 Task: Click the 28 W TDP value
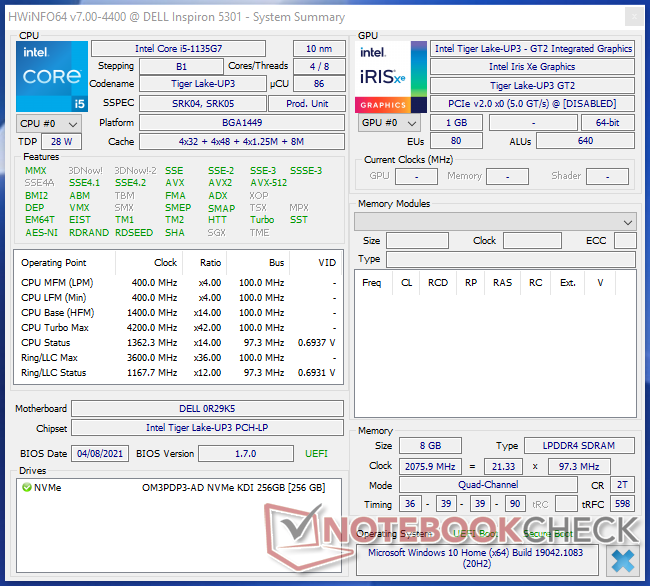(x=61, y=141)
